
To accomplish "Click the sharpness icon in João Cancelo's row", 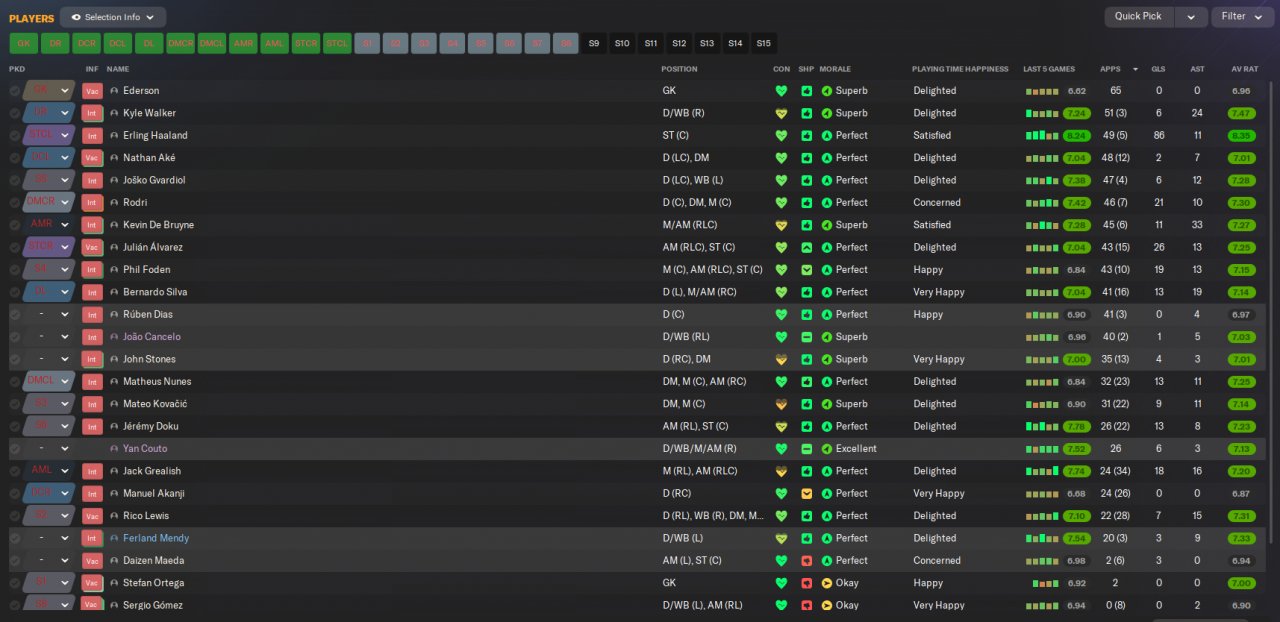I will tap(806, 337).
